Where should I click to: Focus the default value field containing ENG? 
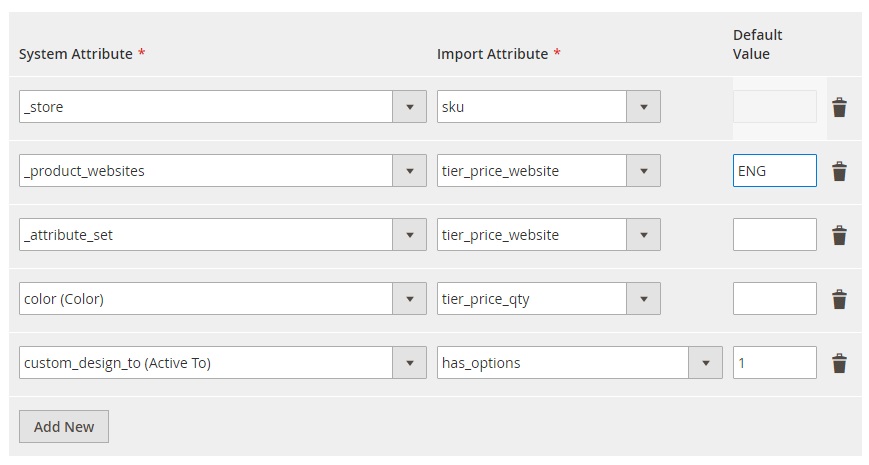[x=774, y=171]
